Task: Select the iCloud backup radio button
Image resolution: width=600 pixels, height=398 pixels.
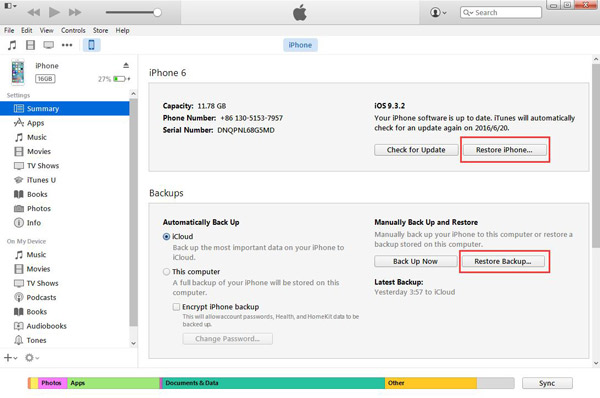Action: tap(166, 237)
